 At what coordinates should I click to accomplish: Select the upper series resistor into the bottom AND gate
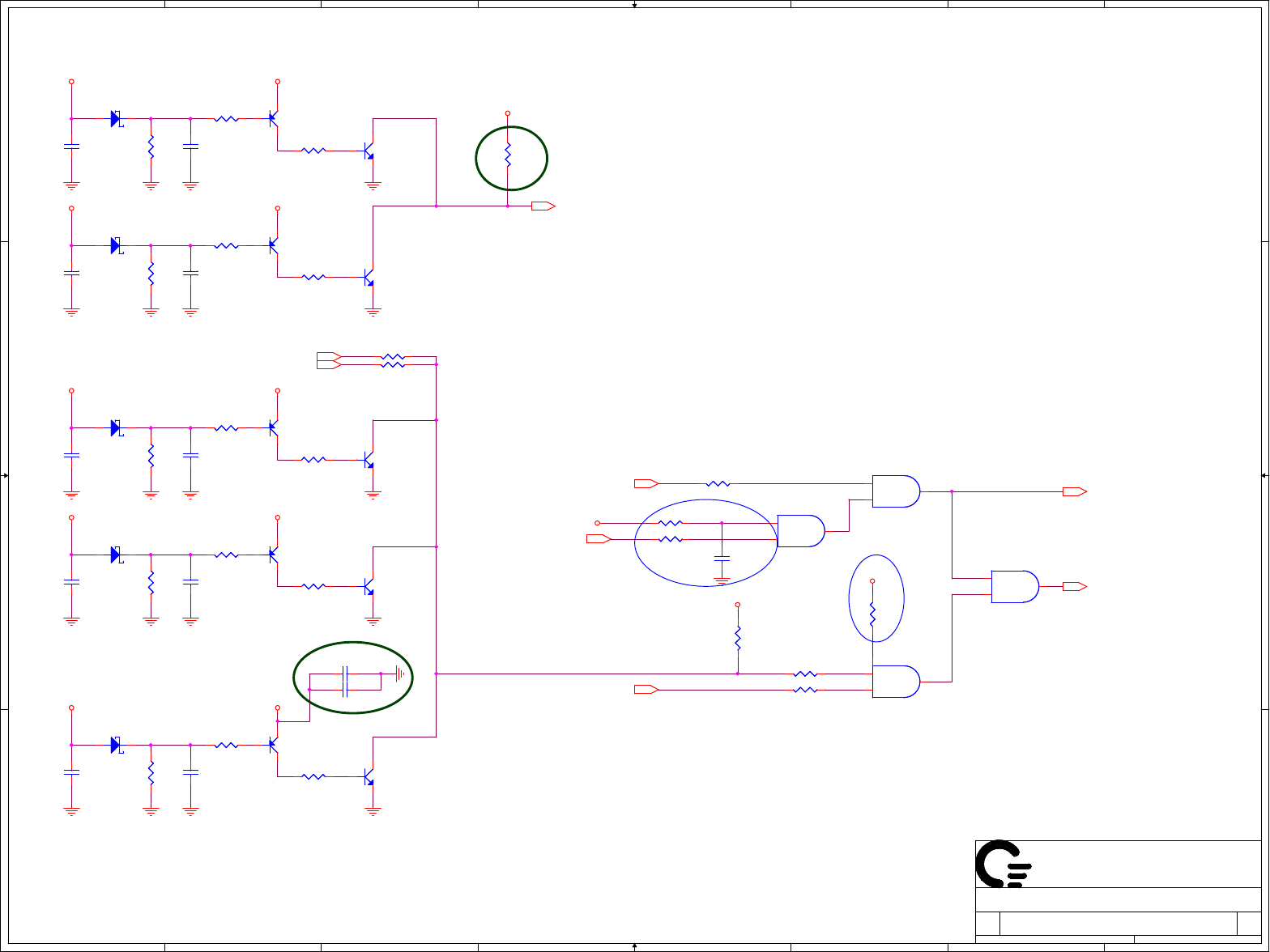[x=805, y=674]
